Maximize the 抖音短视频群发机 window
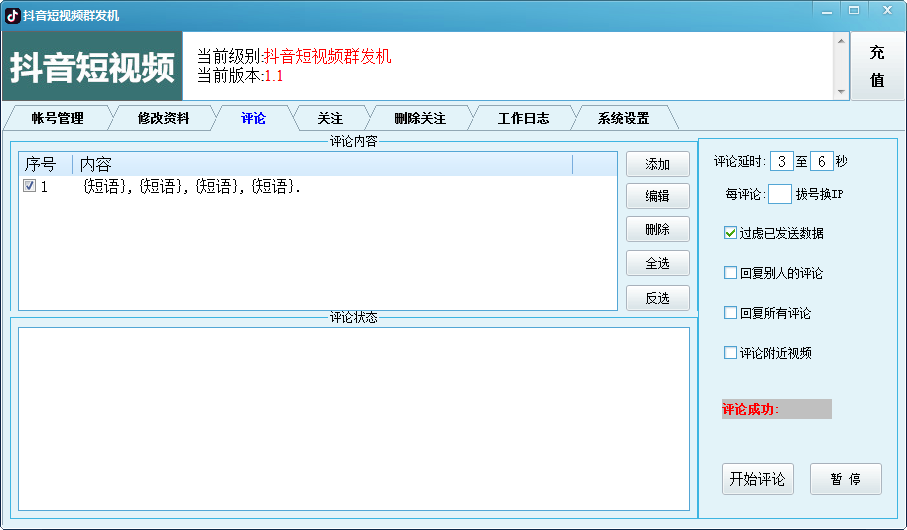This screenshot has width=907, height=530. pos(854,10)
